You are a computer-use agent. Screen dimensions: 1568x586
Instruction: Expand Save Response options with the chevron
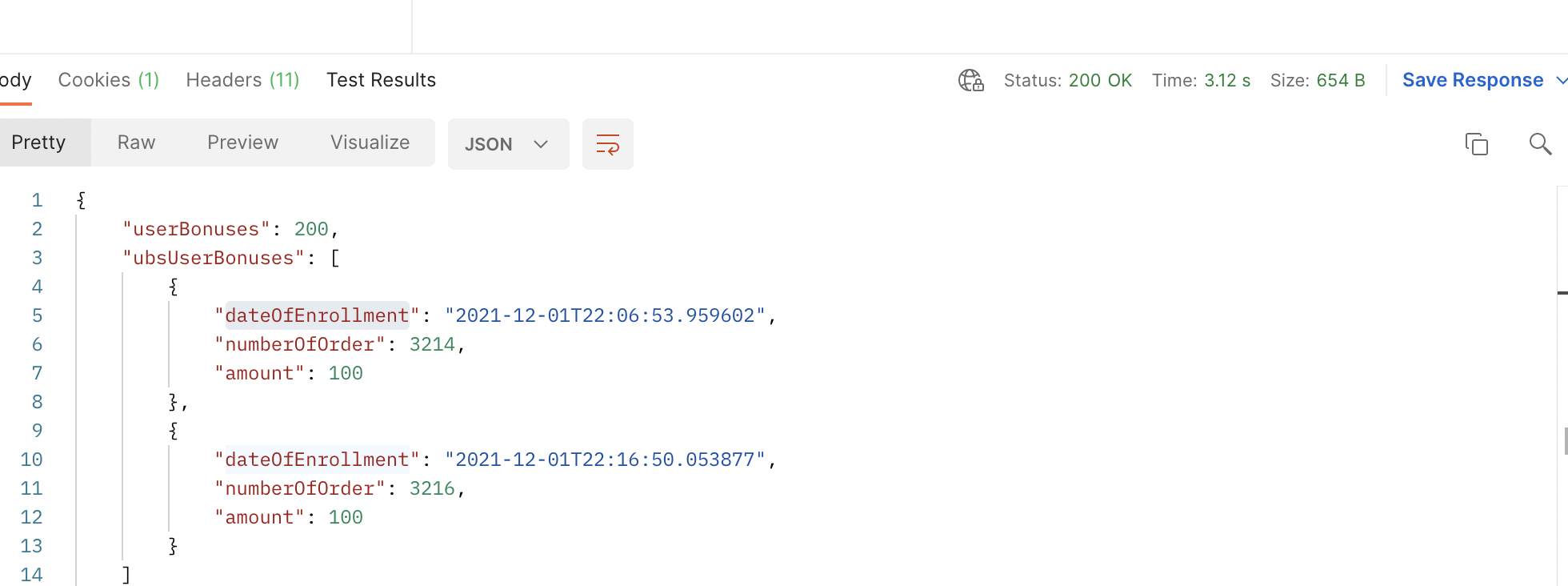1561,80
